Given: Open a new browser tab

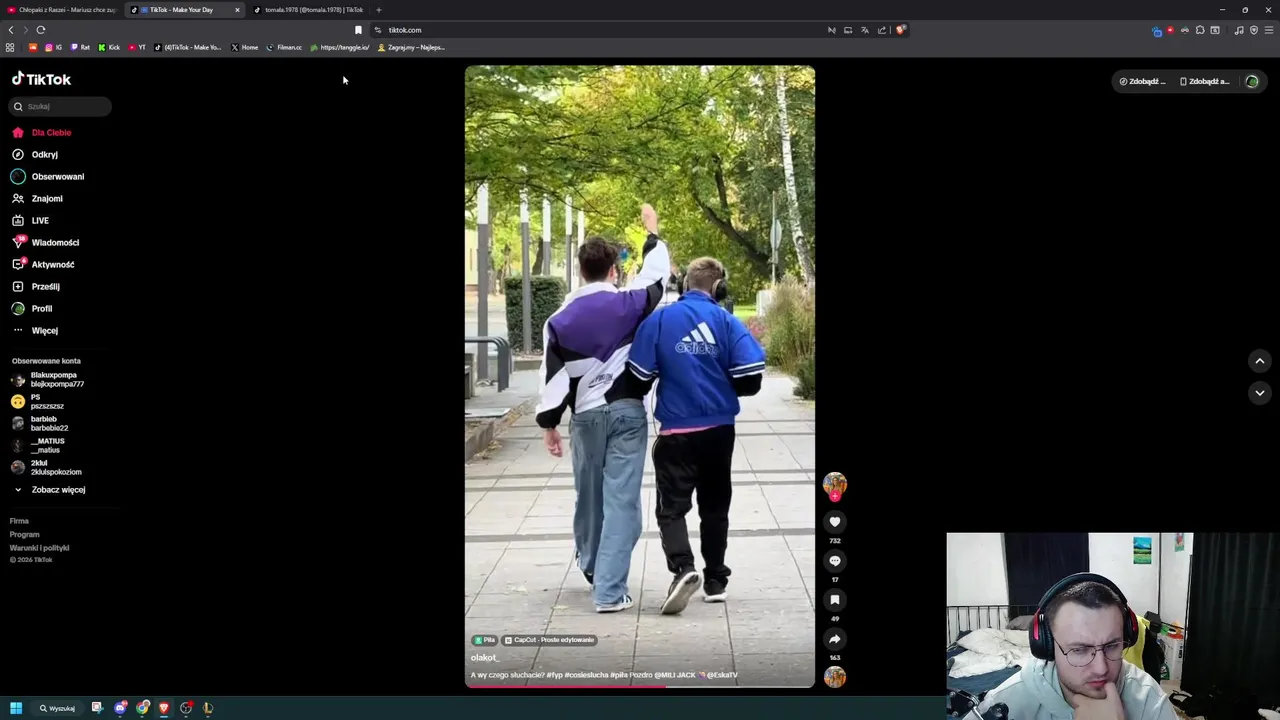Looking at the screenshot, I should tap(378, 10).
